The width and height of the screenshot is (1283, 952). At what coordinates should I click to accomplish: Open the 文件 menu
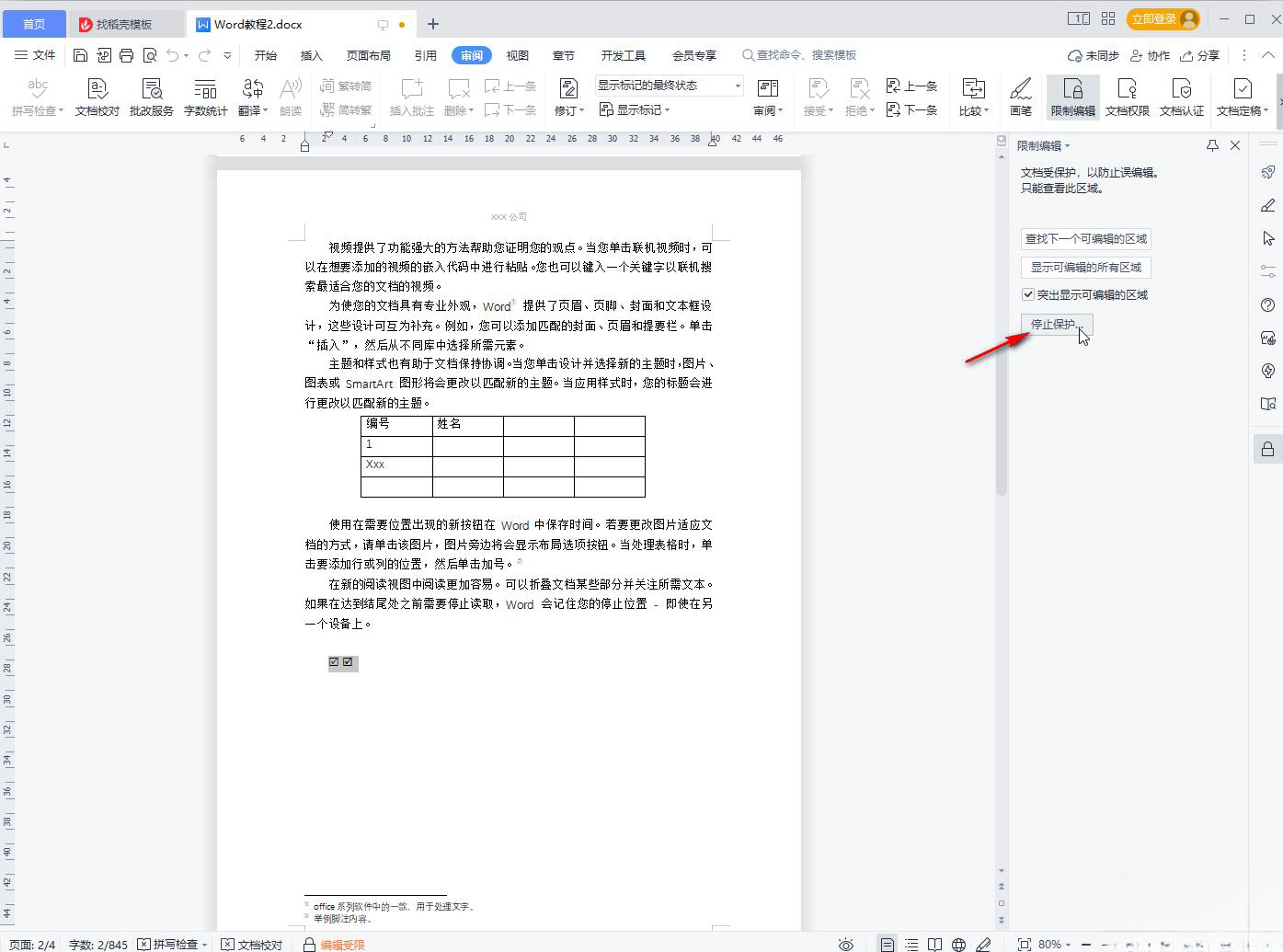coord(35,55)
